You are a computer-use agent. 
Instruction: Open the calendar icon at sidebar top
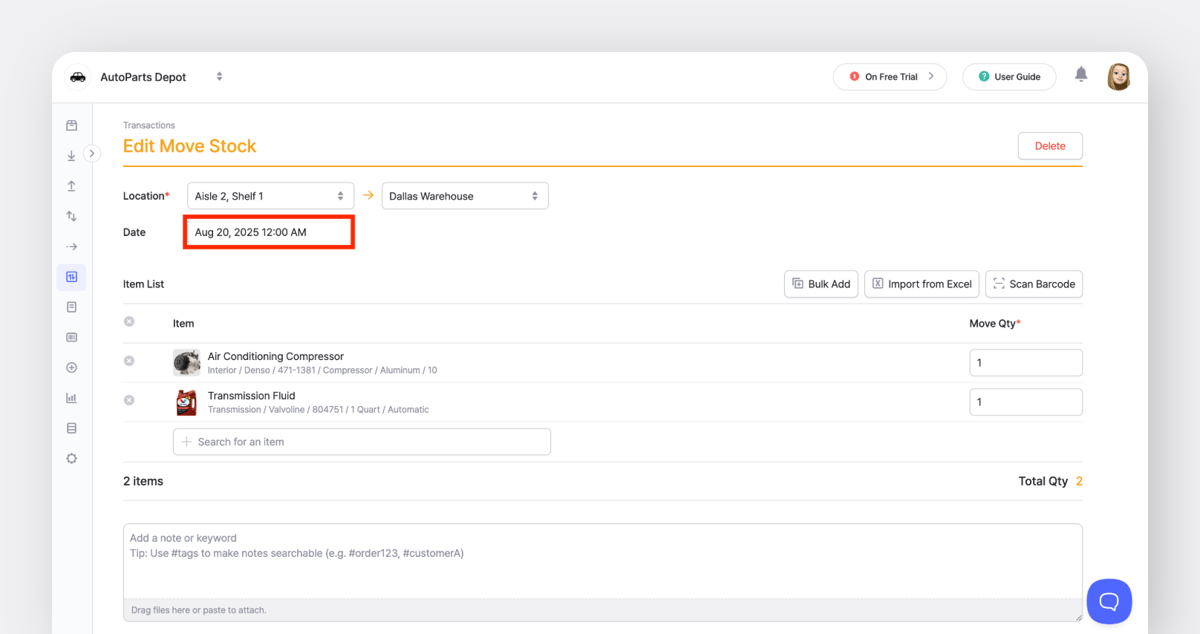pos(71,125)
